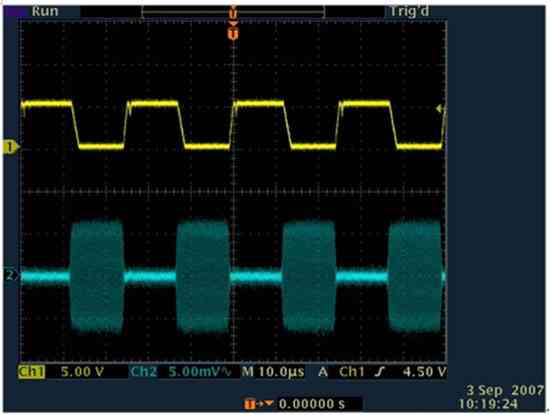Select the Ch1 label in readout bar
The width and height of the screenshot is (550, 415).
point(32,372)
